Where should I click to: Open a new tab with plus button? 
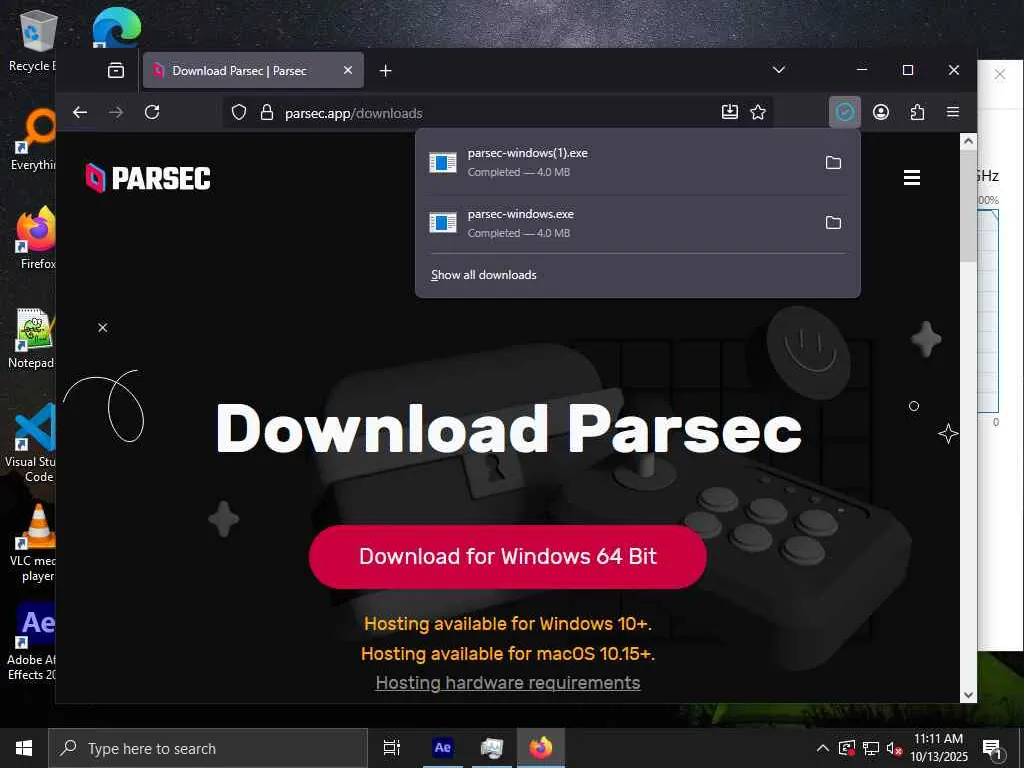click(x=385, y=71)
